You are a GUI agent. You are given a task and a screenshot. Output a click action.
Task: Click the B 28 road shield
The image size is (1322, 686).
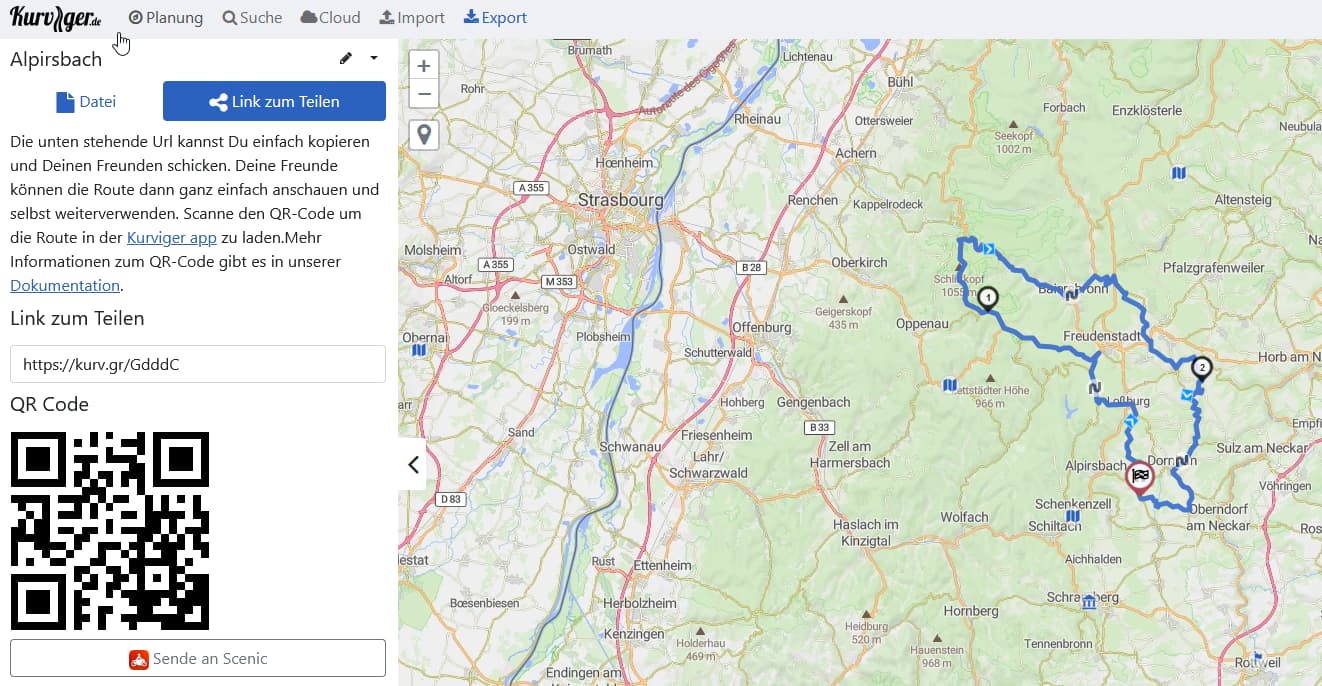[750, 267]
